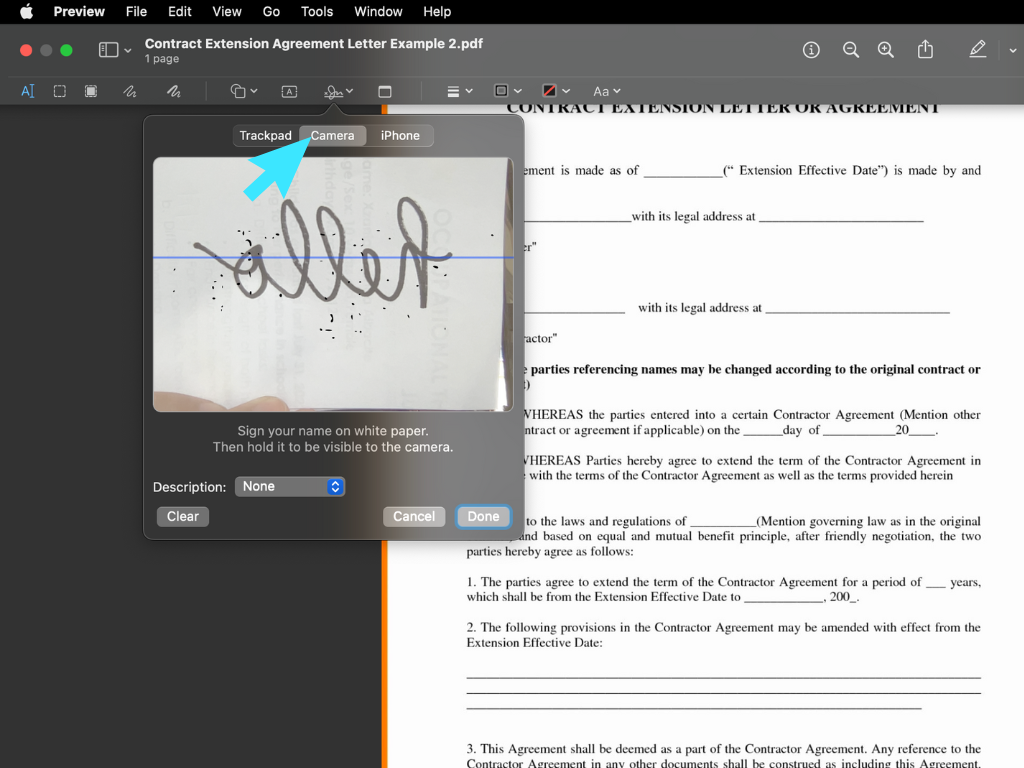Open the Edit menu
Screen dimensions: 1024x768
coord(180,12)
